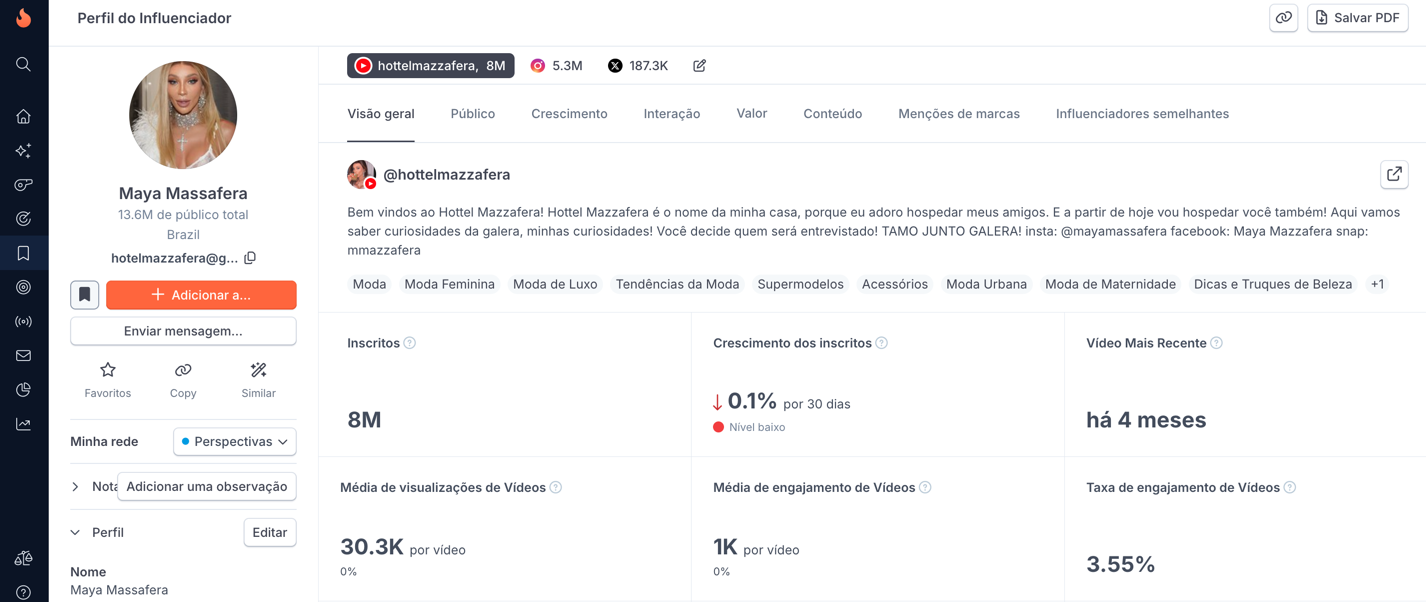Open the scales icon near sidebar bottom
1426x602 pixels.
[23, 558]
